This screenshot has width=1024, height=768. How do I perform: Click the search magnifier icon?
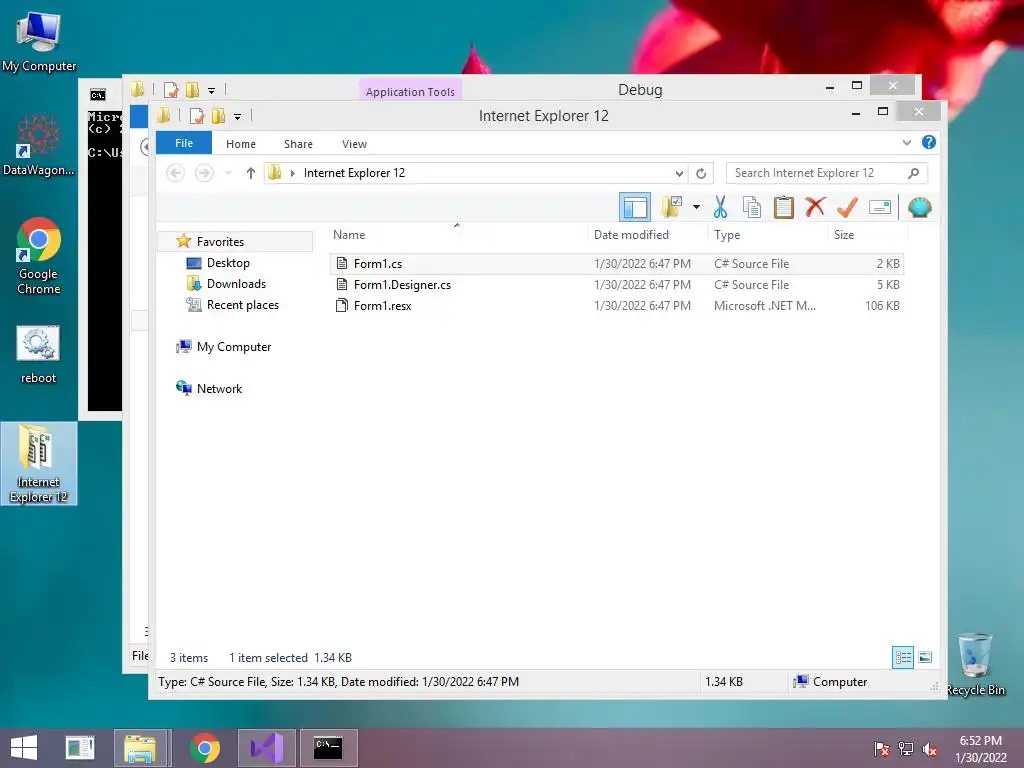click(x=914, y=173)
